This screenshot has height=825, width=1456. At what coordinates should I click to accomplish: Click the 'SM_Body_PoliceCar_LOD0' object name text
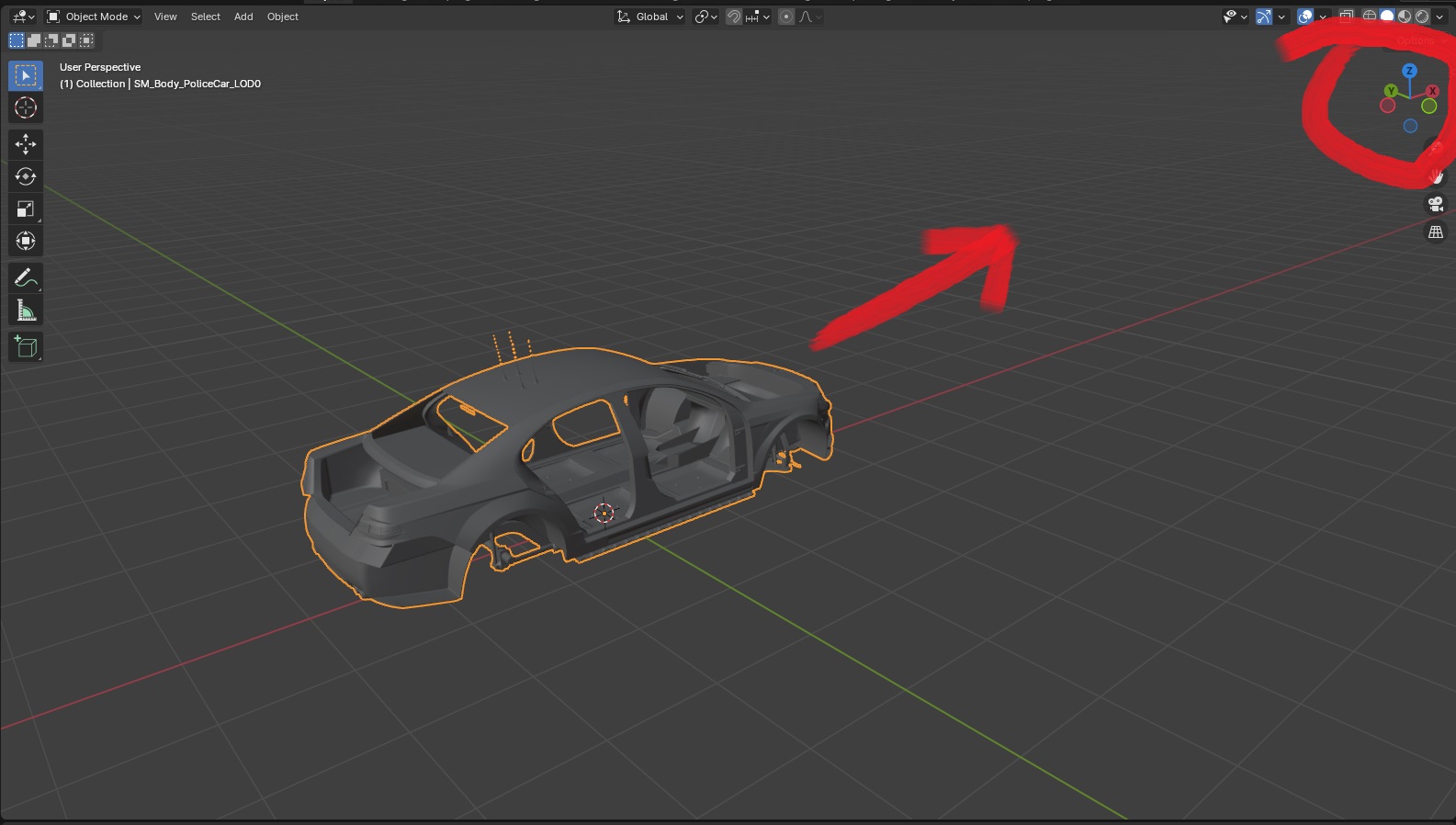(198, 84)
